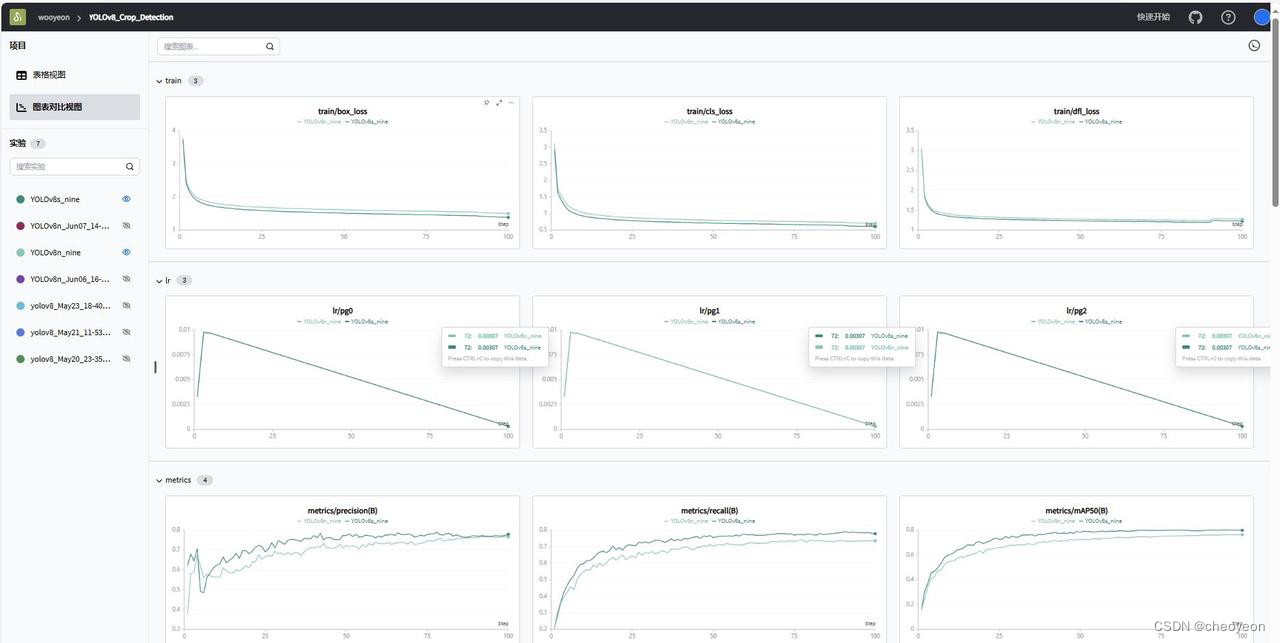
Task: Open the GitHub icon link
Action: [x=1195, y=17]
